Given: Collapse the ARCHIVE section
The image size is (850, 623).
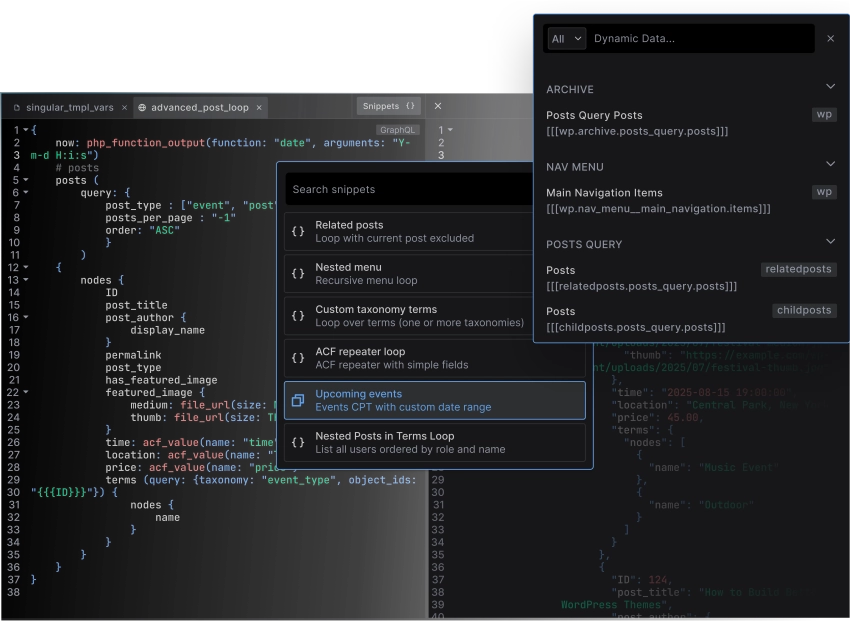Looking at the screenshot, I should tap(831, 89).
